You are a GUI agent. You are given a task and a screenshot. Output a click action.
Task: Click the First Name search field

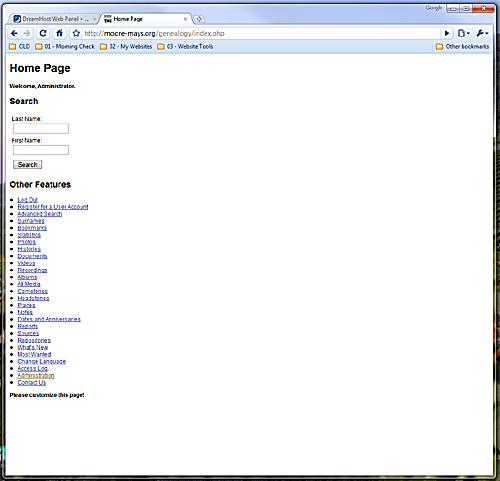click(41, 150)
